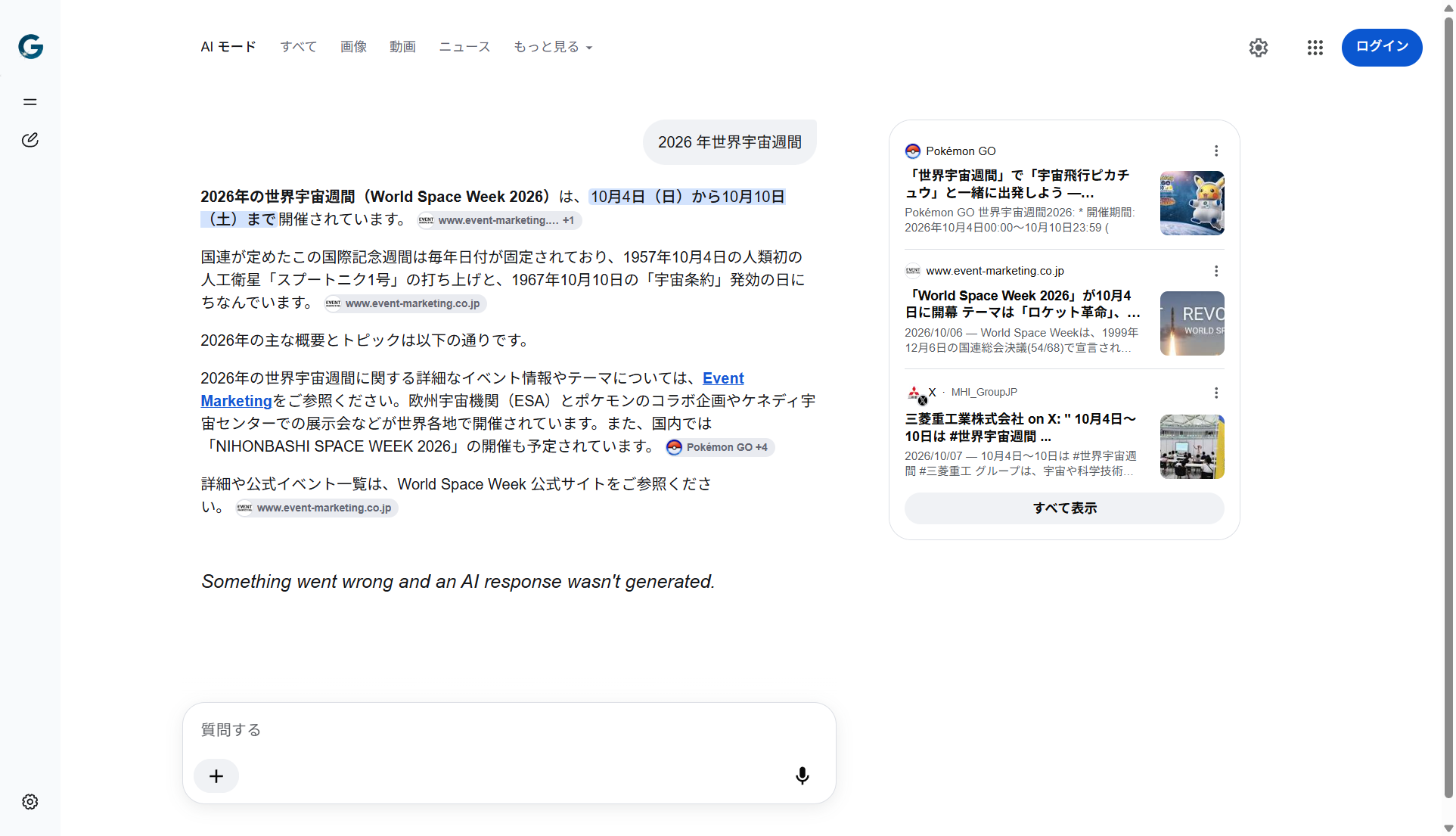
Task: Open more options for MHI_GroupJP source
Action: [1216, 393]
